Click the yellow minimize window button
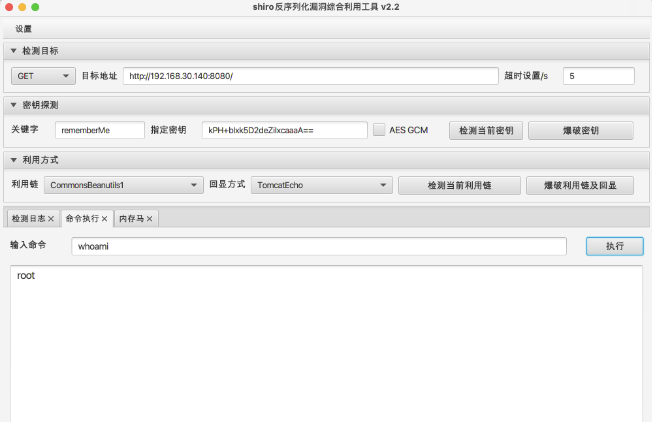652x422 pixels. click(22, 7)
